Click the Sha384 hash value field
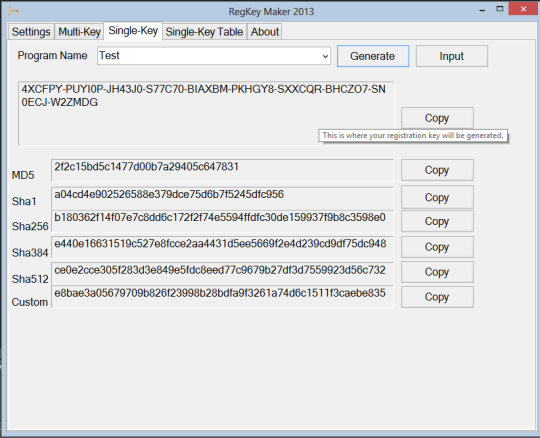540x438 pixels. tap(222, 247)
